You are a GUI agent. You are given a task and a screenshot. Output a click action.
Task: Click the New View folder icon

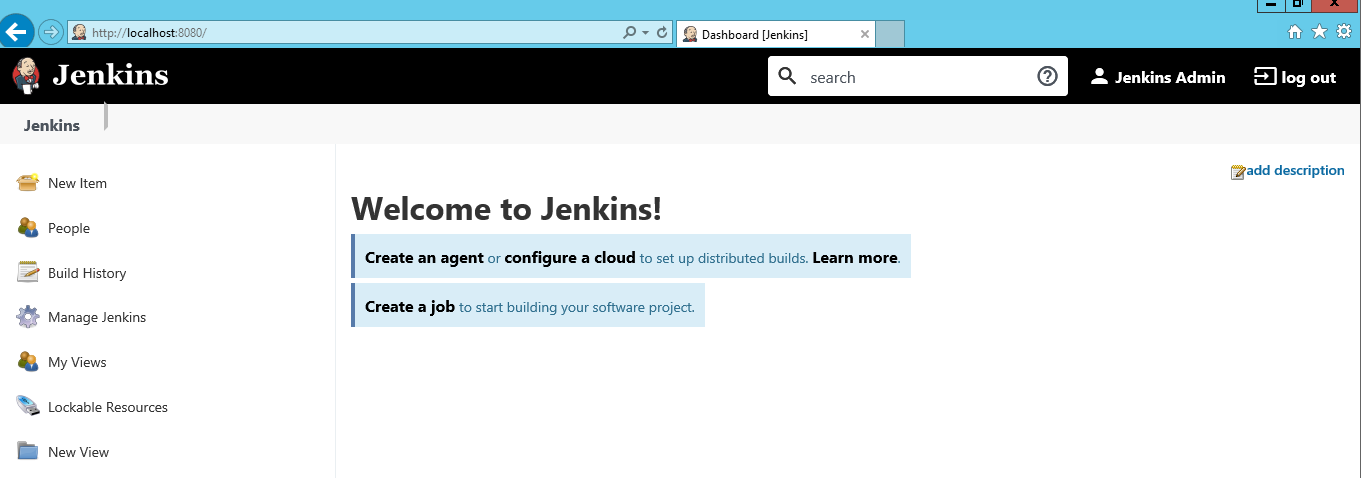pyautogui.click(x=28, y=451)
